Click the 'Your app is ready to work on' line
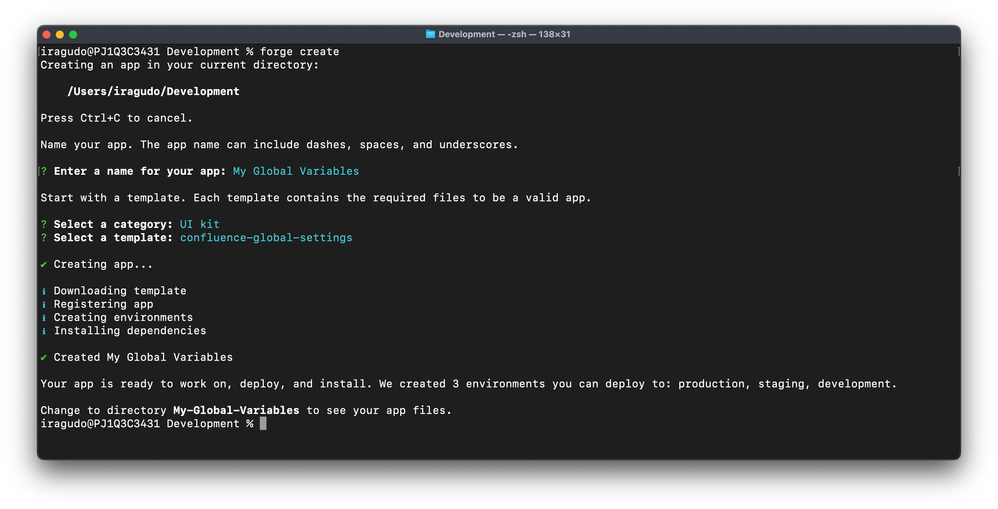This screenshot has height=509, width=998. 468,384
